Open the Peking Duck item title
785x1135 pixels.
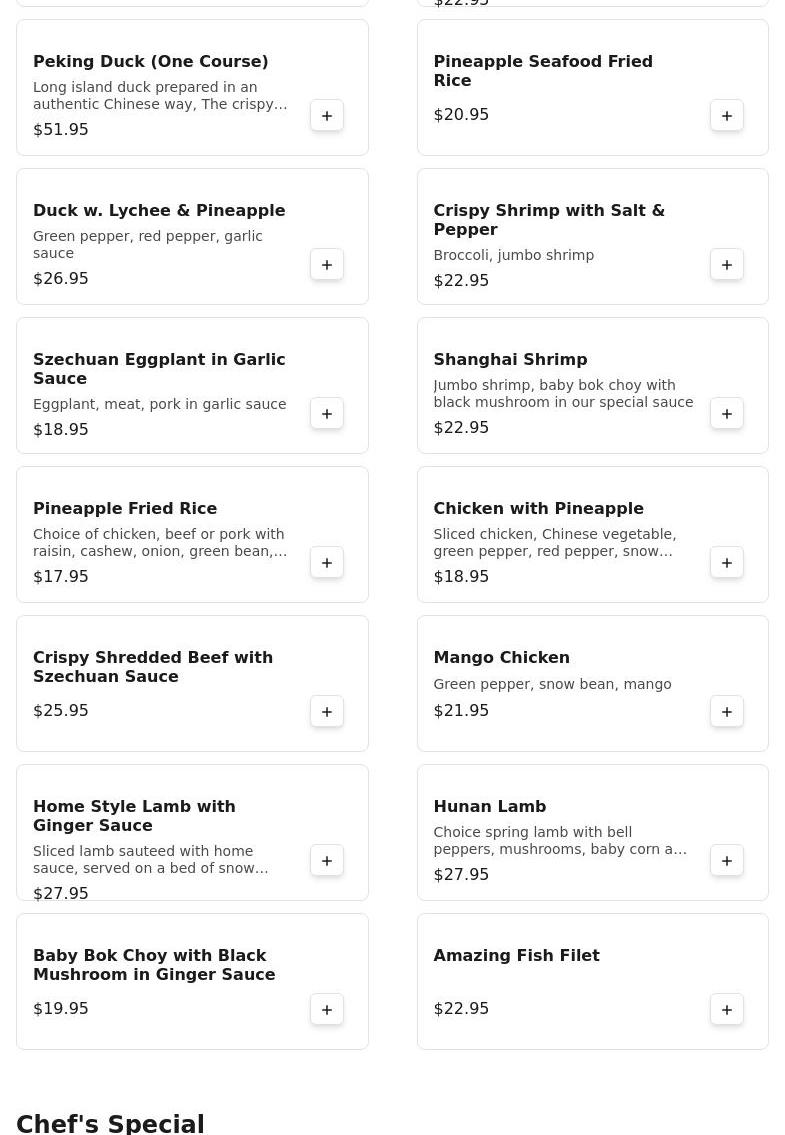(x=150, y=62)
